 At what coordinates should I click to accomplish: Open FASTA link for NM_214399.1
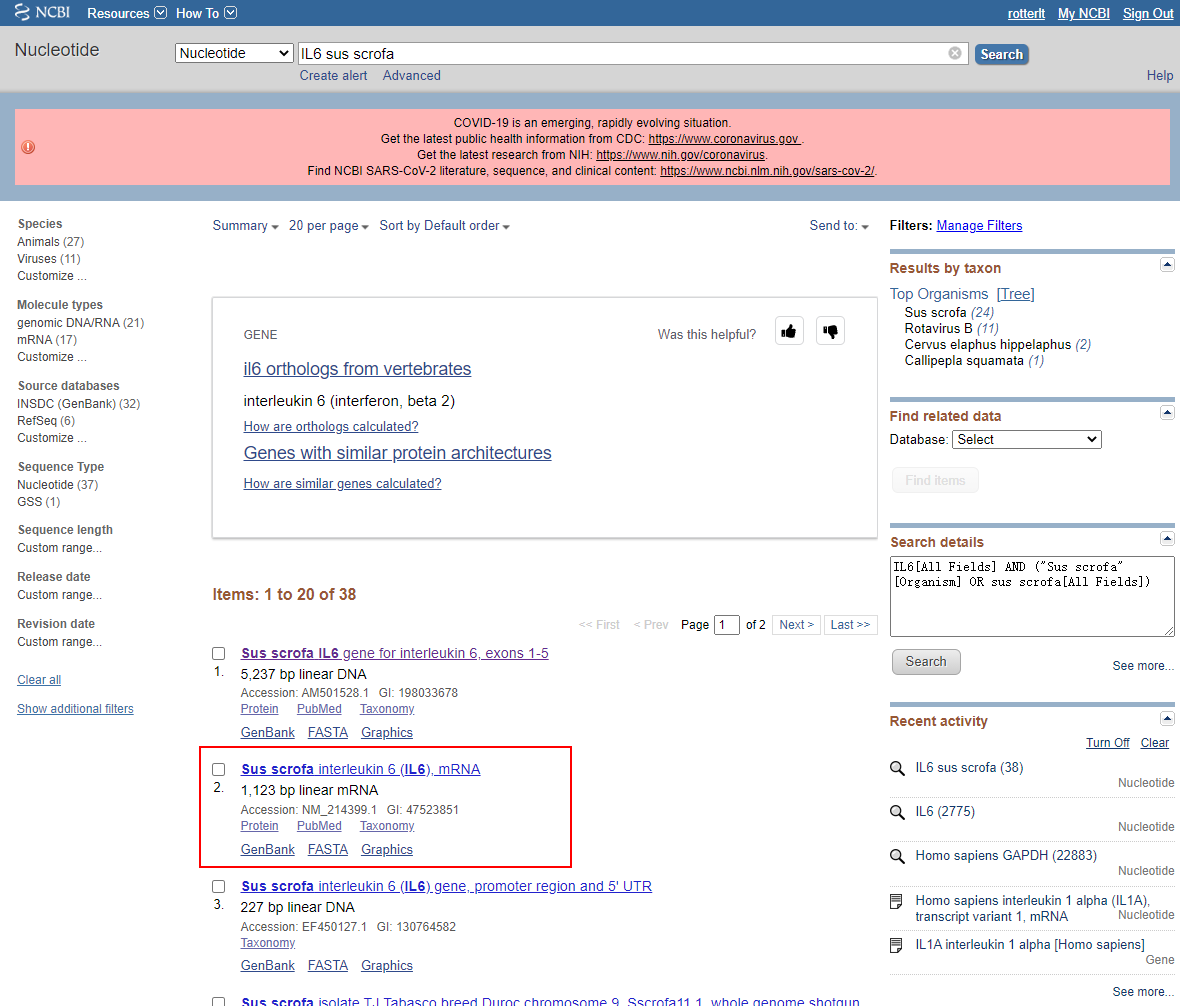click(328, 849)
